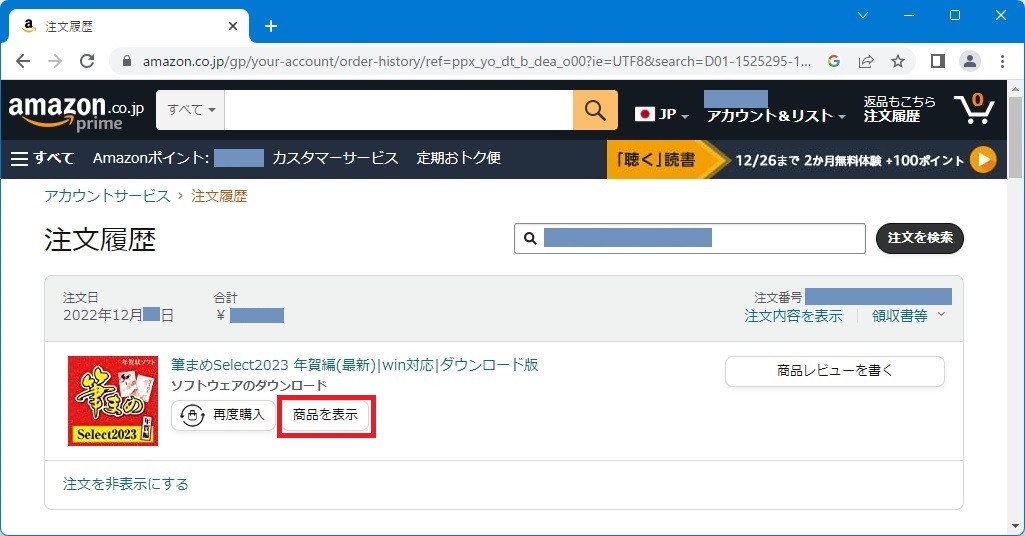The width and height of the screenshot is (1025, 536).
Task: Open Chrome three-dot menu
Action: 1002,61
